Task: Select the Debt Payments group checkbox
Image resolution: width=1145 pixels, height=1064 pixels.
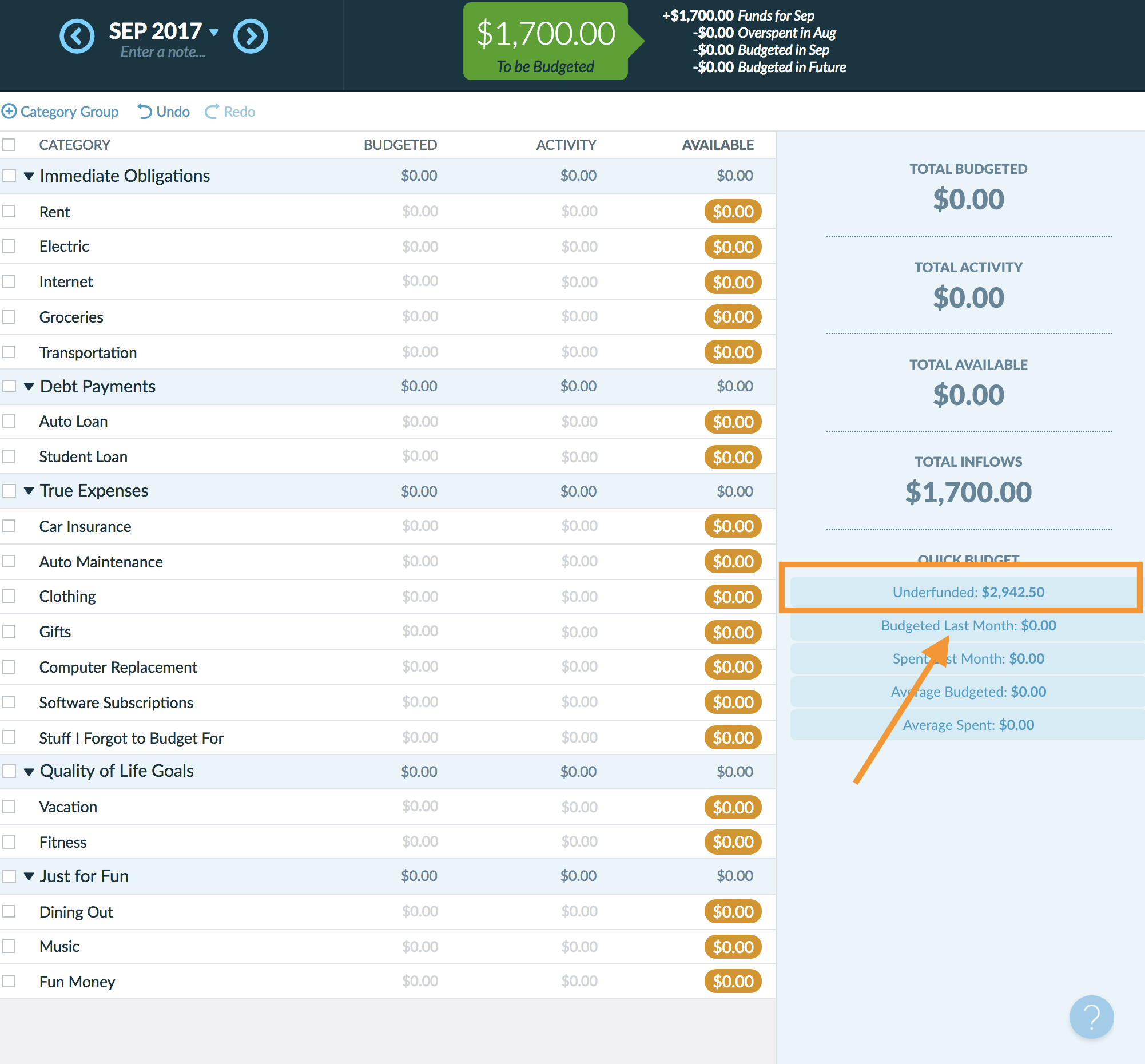Action: (9, 386)
